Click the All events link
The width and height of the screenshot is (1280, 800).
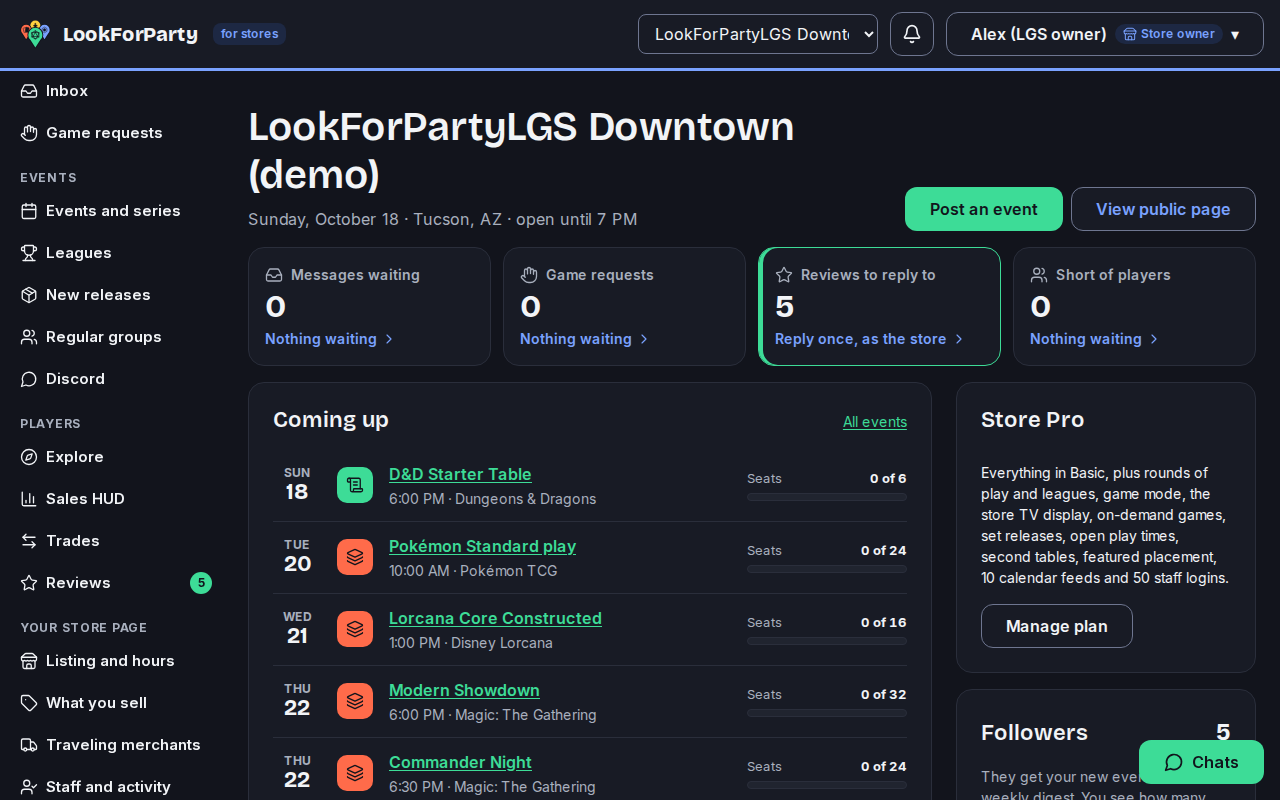(x=875, y=422)
